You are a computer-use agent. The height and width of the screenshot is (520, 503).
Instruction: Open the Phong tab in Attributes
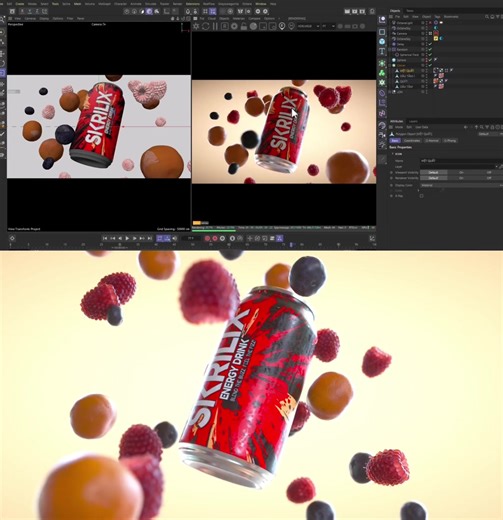[x=450, y=141]
